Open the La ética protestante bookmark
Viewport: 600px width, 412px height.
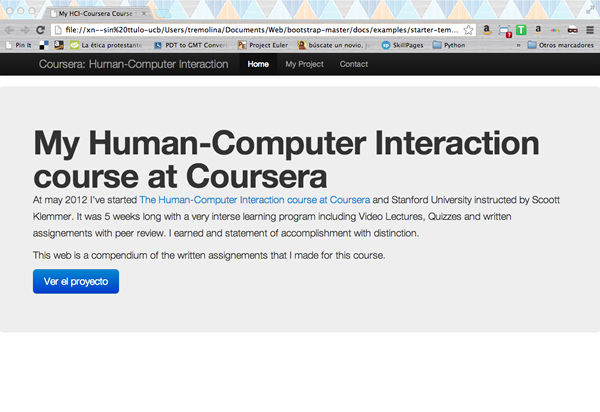[106, 45]
